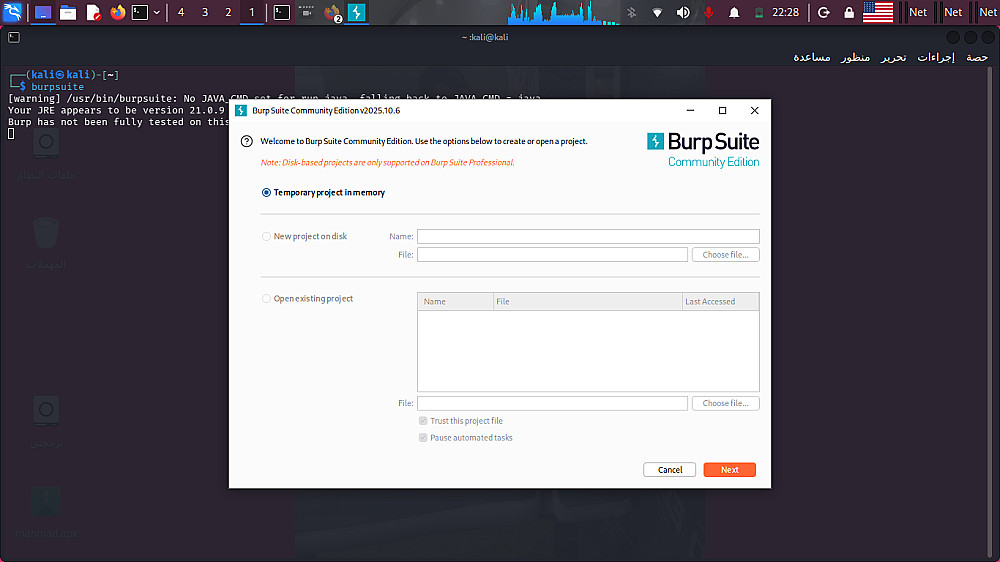Switch to workspace 1
This screenshot has height=562, width=1000.
(x=252, y=12)
